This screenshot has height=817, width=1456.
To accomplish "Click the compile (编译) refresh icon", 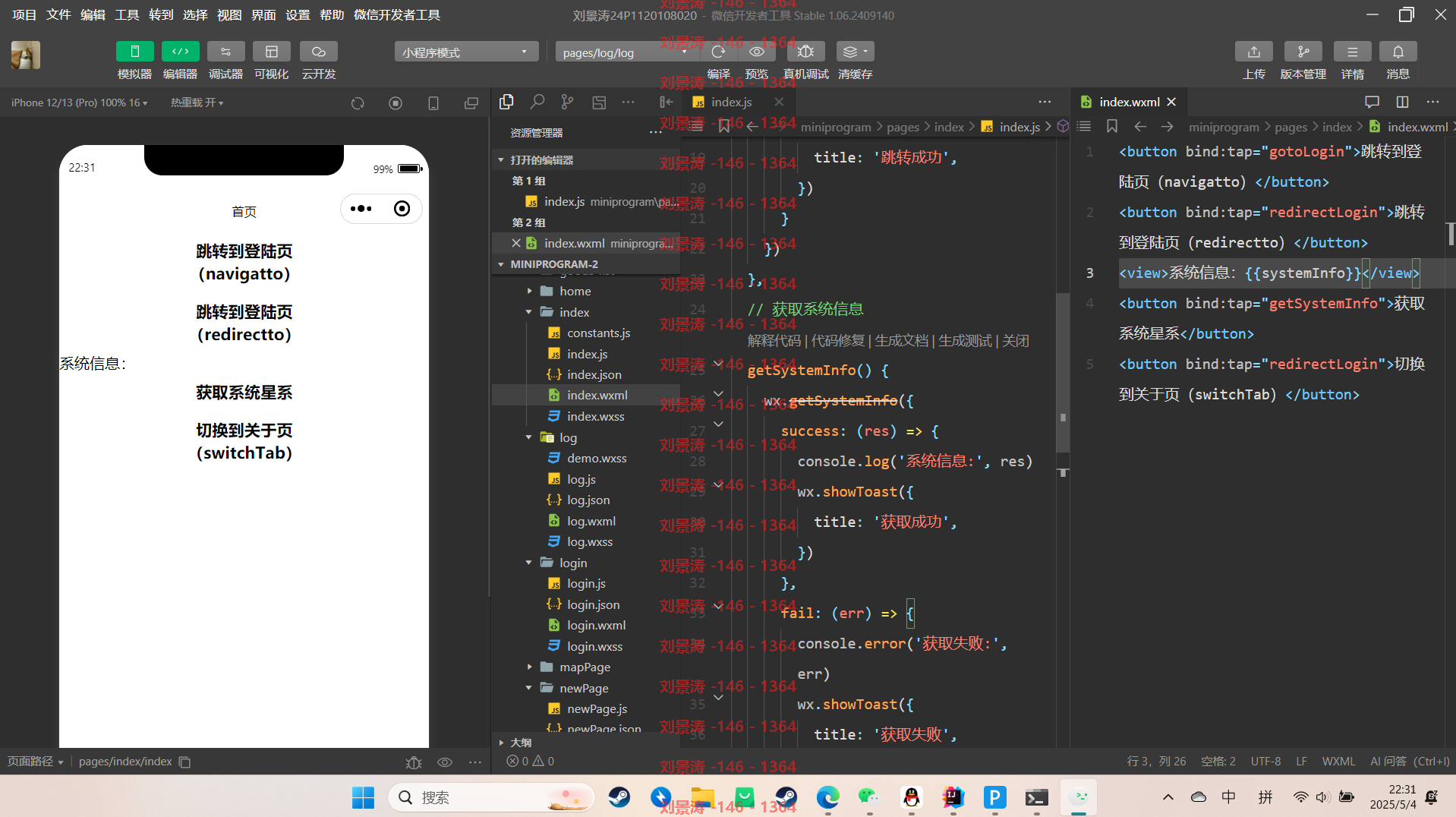I will pyautogui.click(x=718, y=52).
